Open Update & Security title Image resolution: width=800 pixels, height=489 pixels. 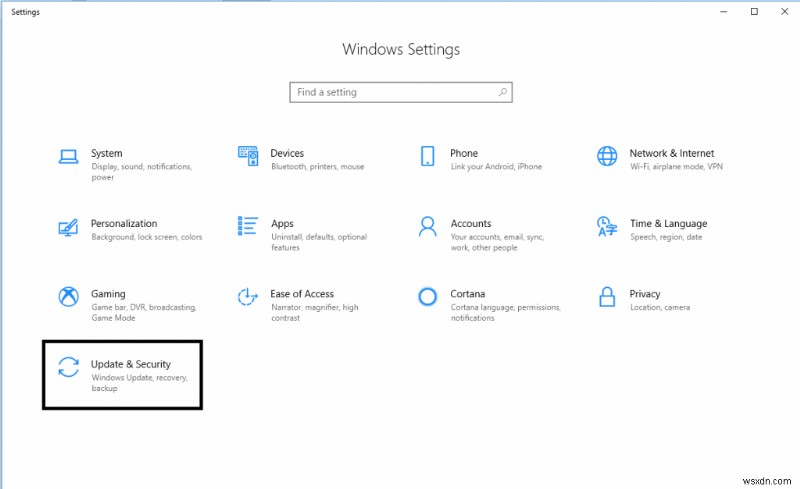point(131,364)
